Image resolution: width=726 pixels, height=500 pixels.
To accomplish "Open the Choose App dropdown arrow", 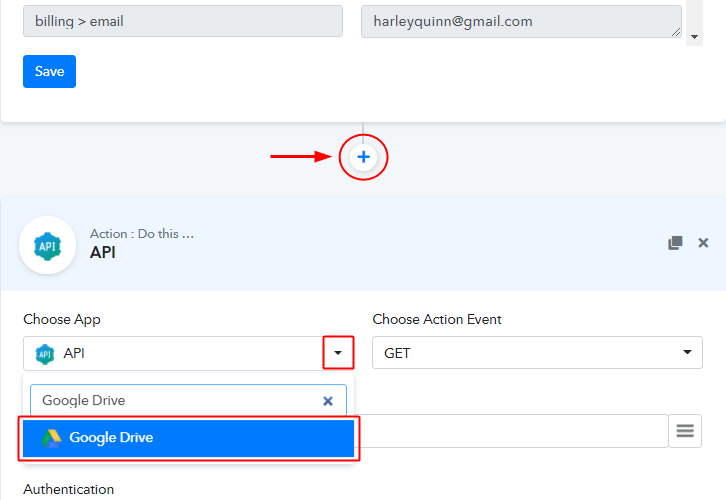I will [x=338, y=353].
